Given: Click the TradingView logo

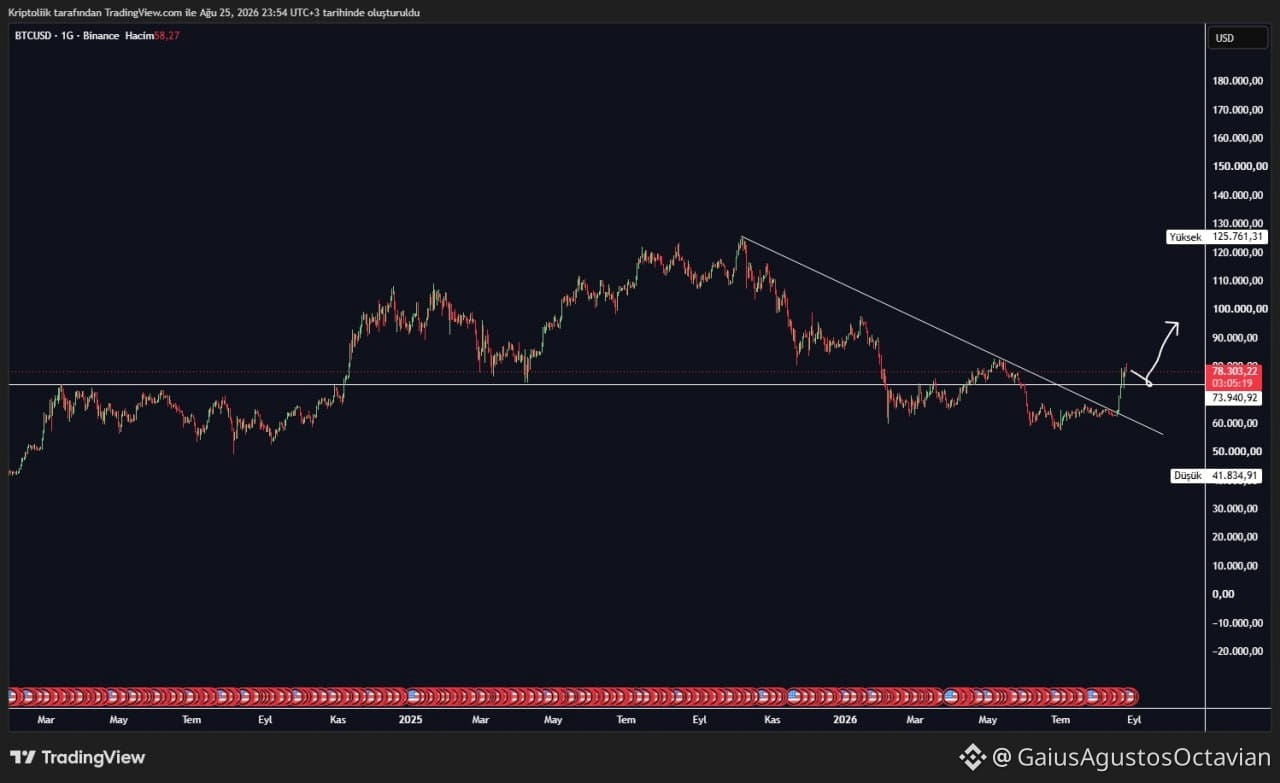Looking at the screenshot, I should [77, 757].
